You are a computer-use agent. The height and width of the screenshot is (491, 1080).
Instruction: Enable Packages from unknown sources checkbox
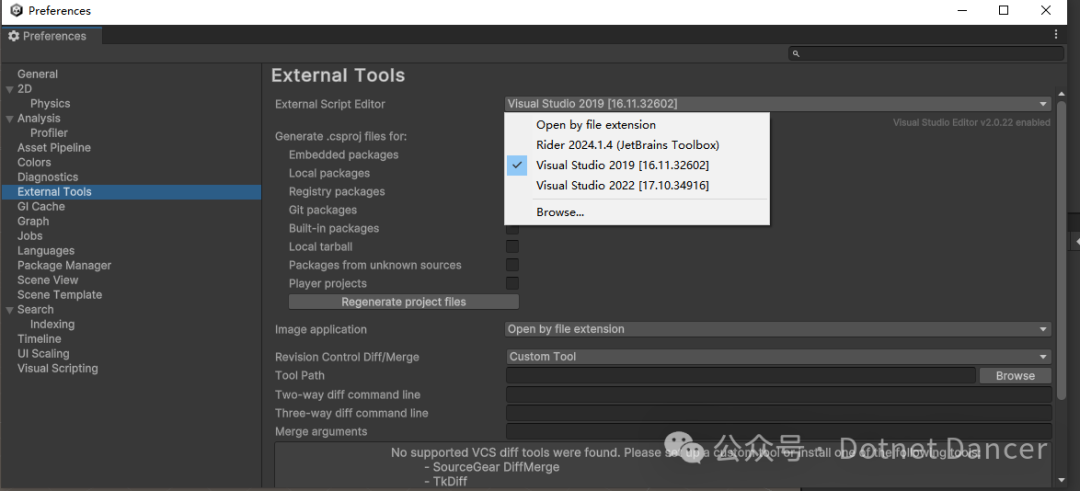coord(512,265)
